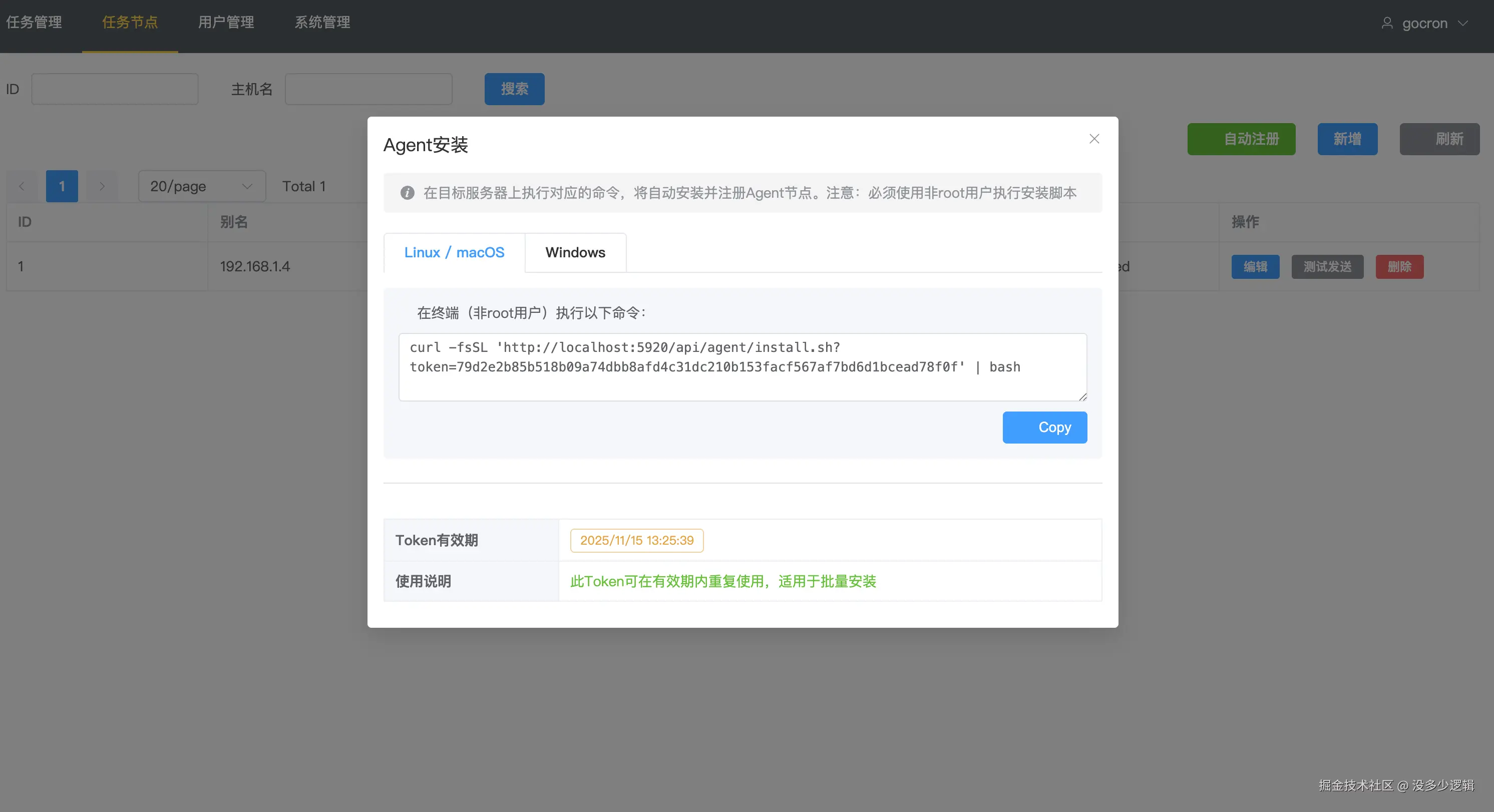Close the Agent安装 dialog via X icon
The height and width of the screenshot is (812, 1494).
click(1094, 139)
